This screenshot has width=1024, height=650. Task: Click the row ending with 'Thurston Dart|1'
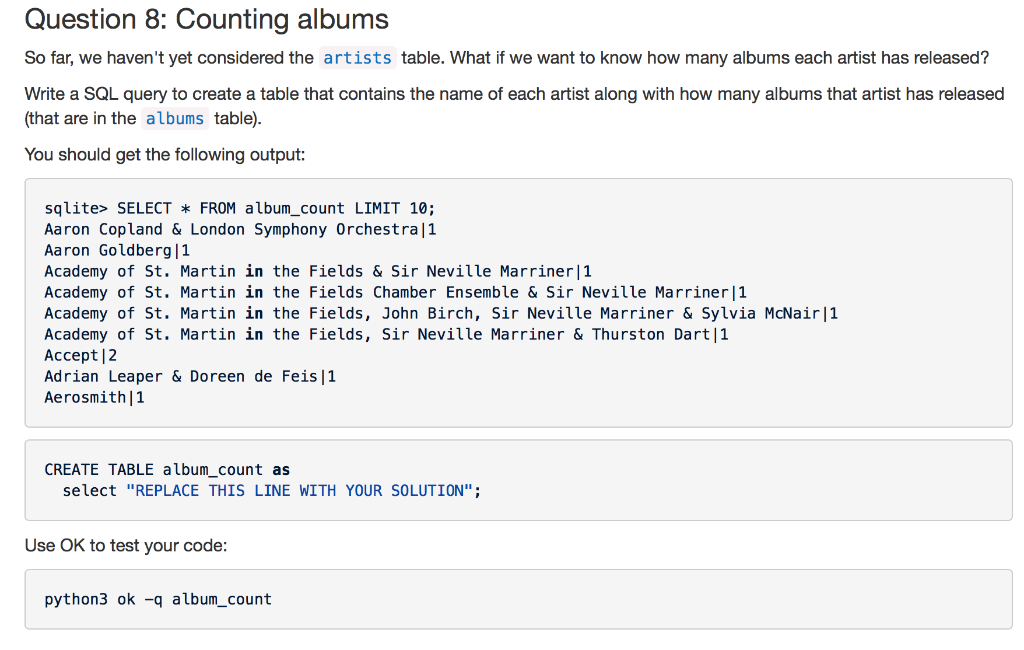coord(386,334)
